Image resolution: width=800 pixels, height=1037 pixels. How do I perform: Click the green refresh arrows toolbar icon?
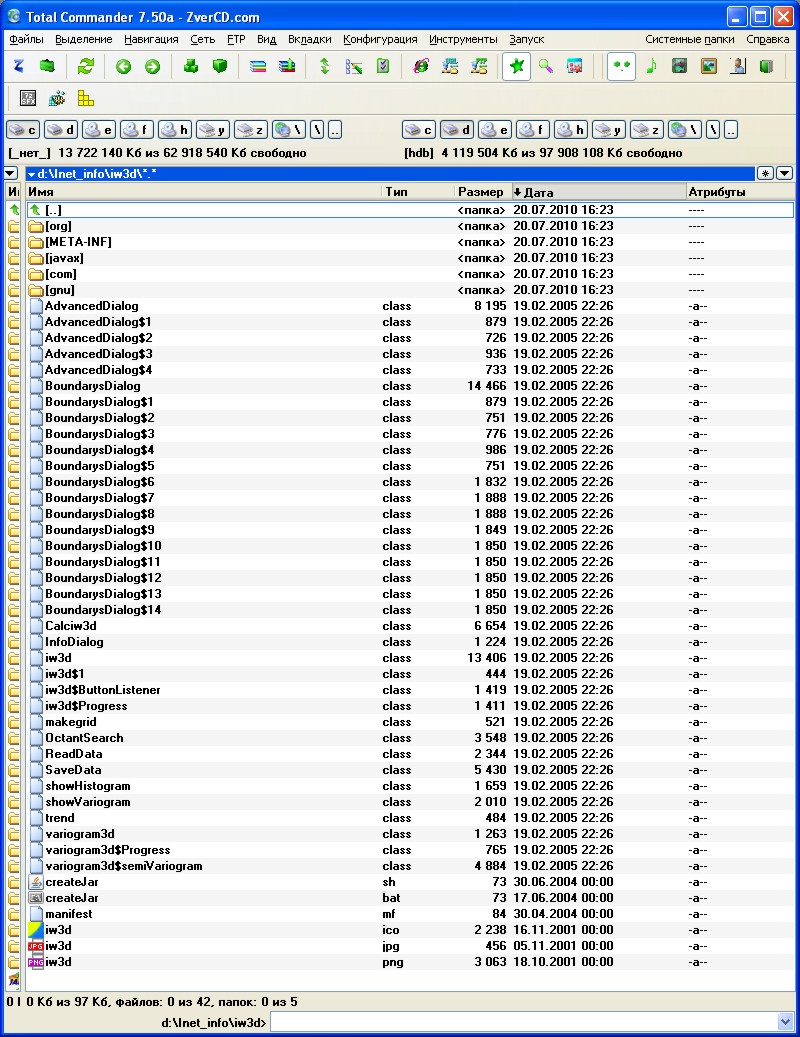pyautogui.click(x=86, y=66)
